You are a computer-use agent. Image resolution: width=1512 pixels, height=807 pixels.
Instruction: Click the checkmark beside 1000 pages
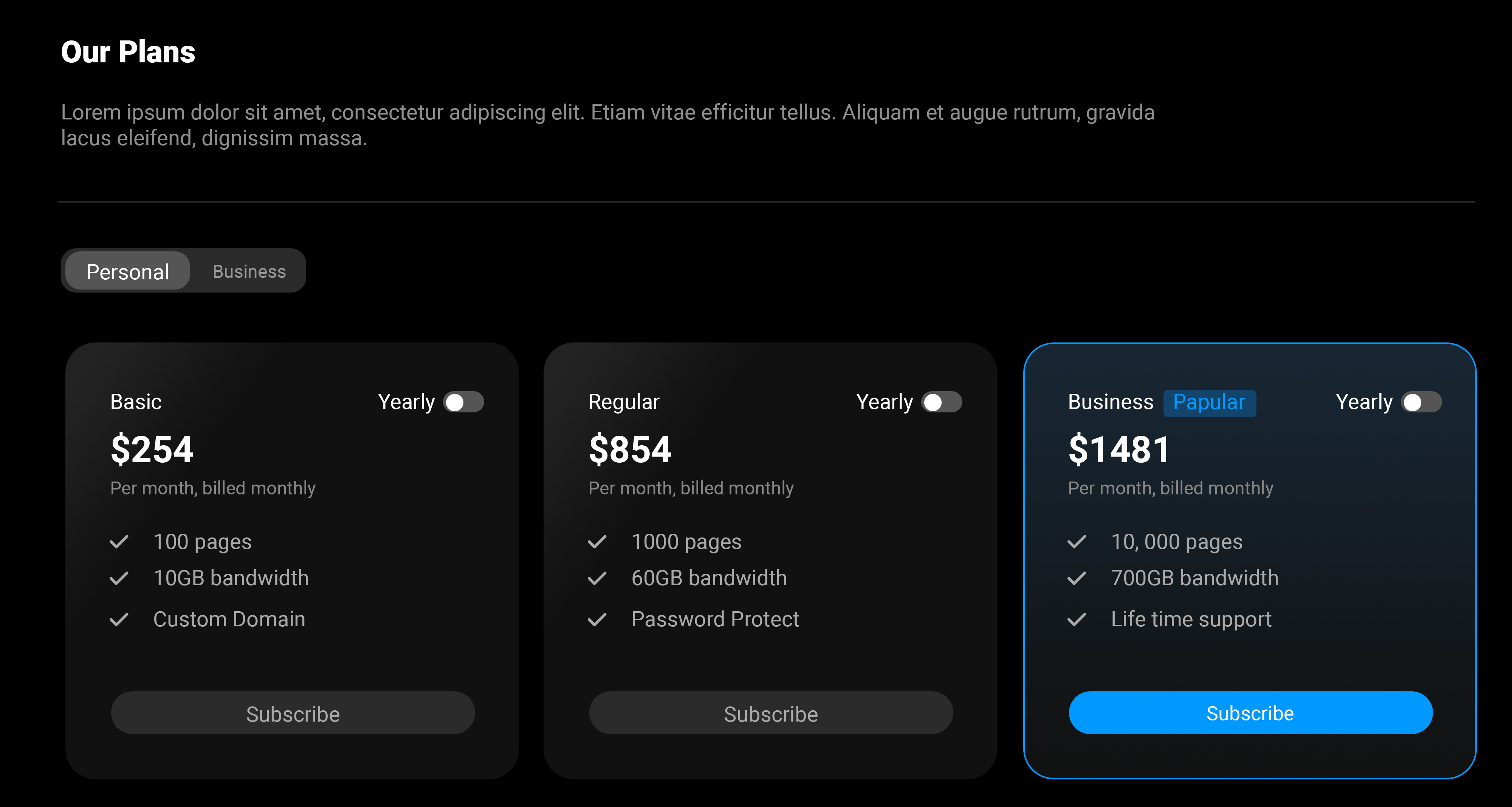(x=597, y=542)
